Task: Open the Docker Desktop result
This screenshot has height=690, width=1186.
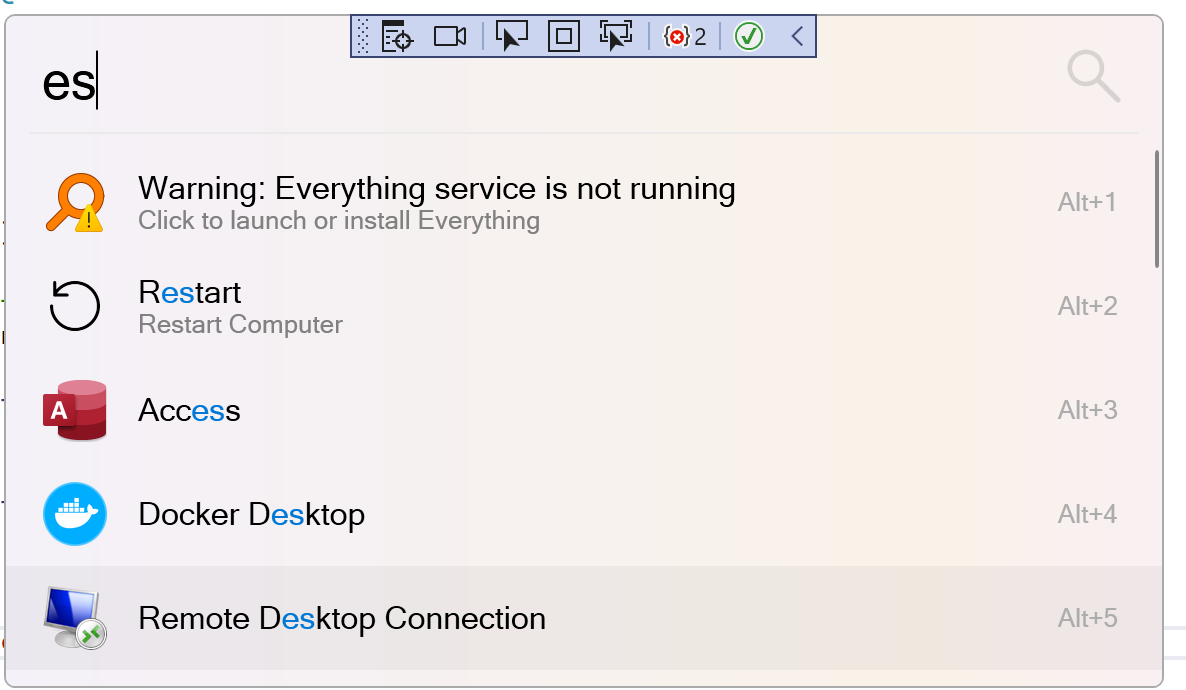Action: (x=584, y=514)
